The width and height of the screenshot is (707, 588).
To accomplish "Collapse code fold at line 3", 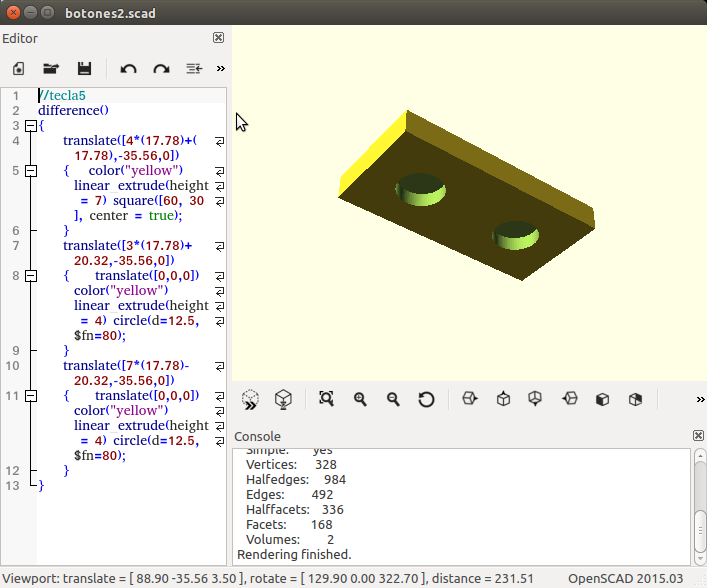I will (x=31, y=126).
